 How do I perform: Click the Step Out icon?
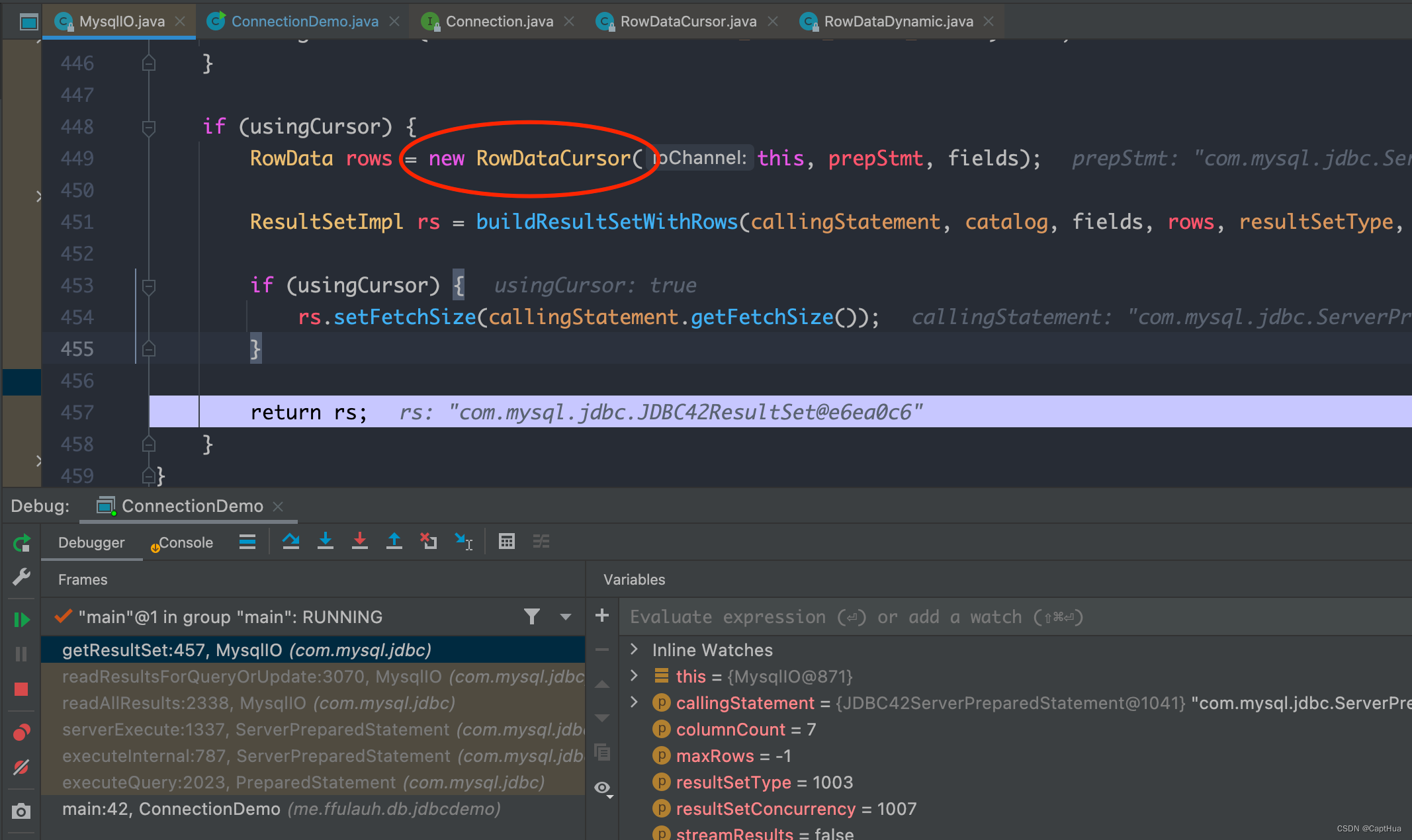pyautogui.click(x=394, y=542)
